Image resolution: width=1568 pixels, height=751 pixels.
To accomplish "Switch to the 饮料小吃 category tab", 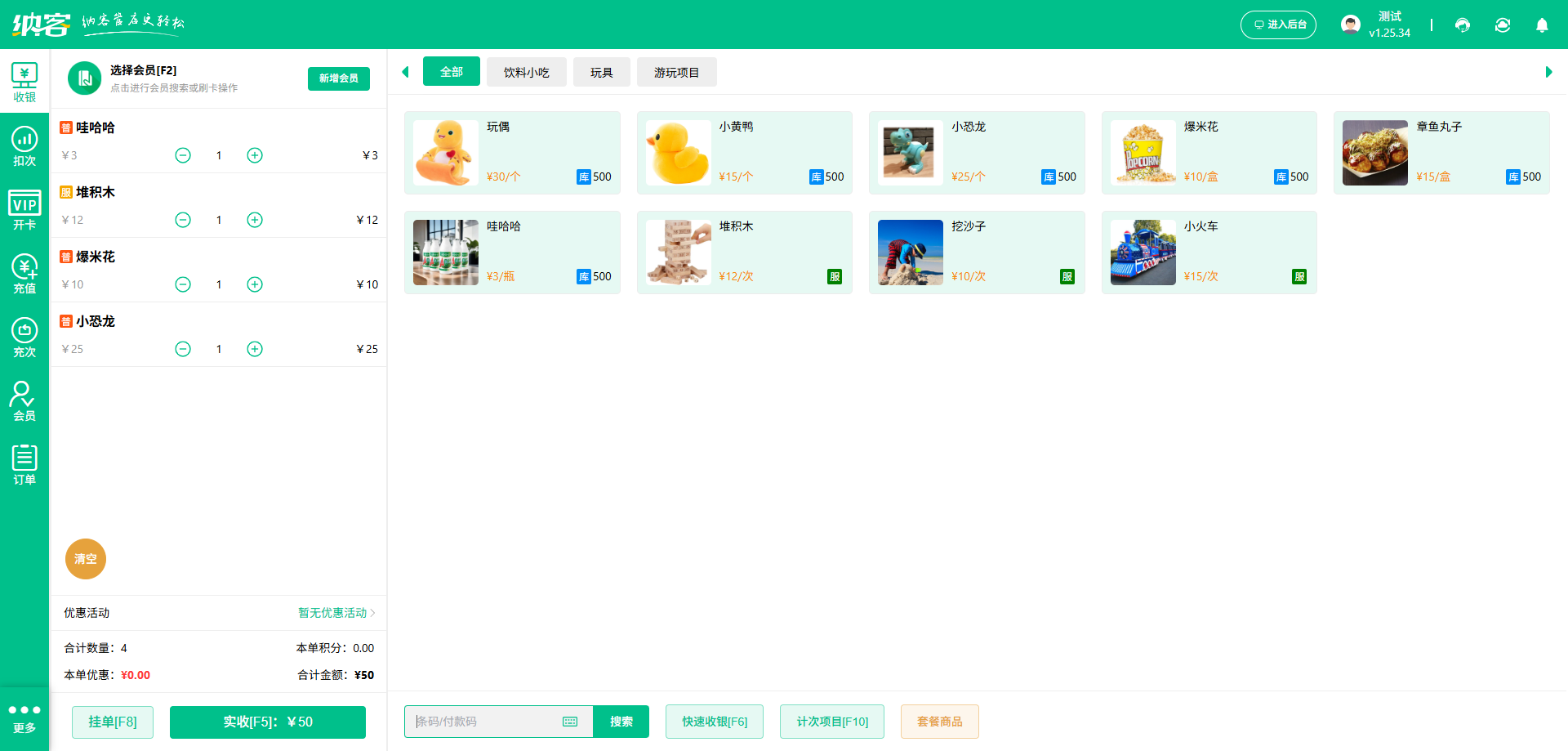I will point(526,72).
